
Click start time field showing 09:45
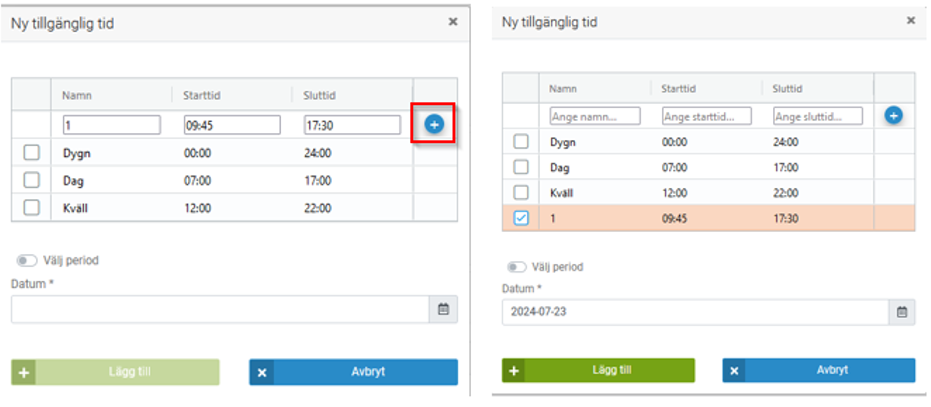click(x=232, y=125)
